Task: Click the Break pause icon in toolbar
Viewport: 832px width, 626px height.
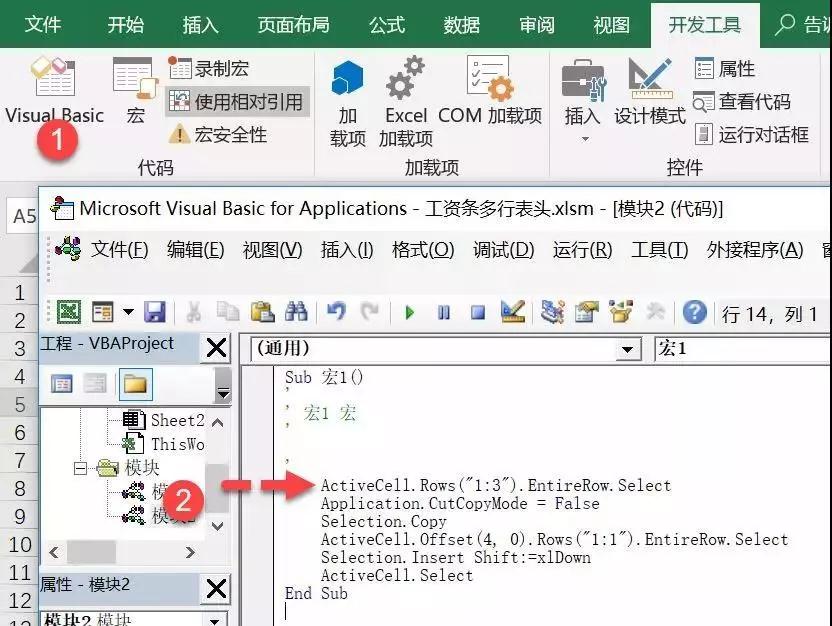Action: [x=444, y=312]
